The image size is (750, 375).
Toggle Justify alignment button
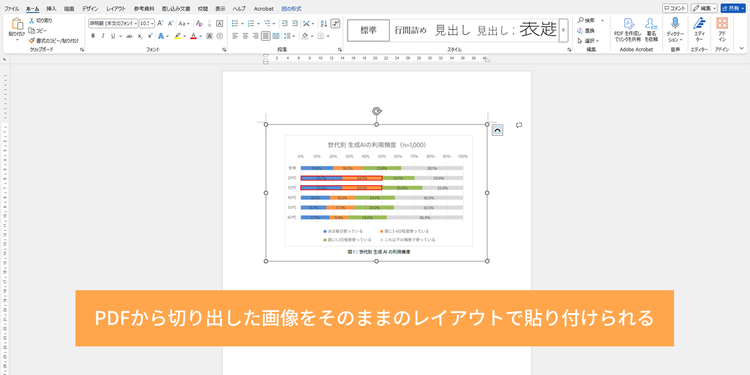[265, 36]
